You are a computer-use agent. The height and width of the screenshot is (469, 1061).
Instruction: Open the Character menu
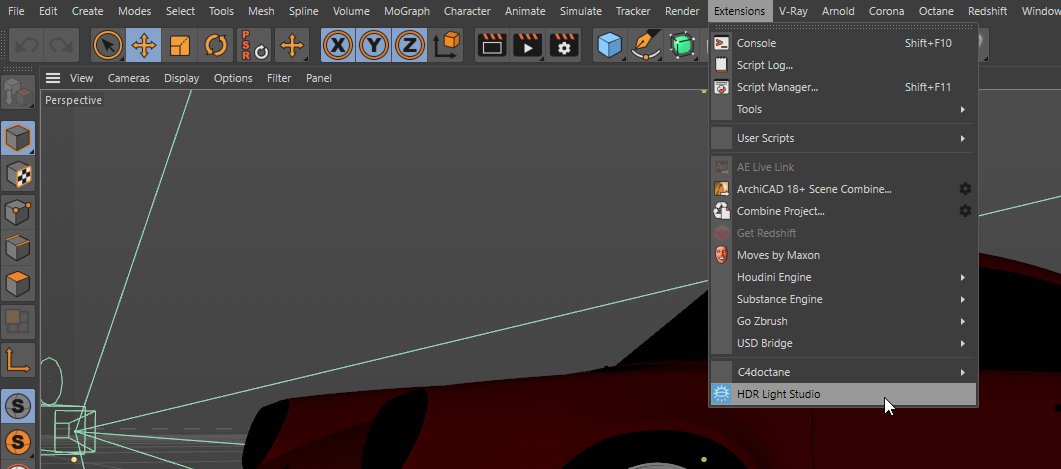point(467,11)
